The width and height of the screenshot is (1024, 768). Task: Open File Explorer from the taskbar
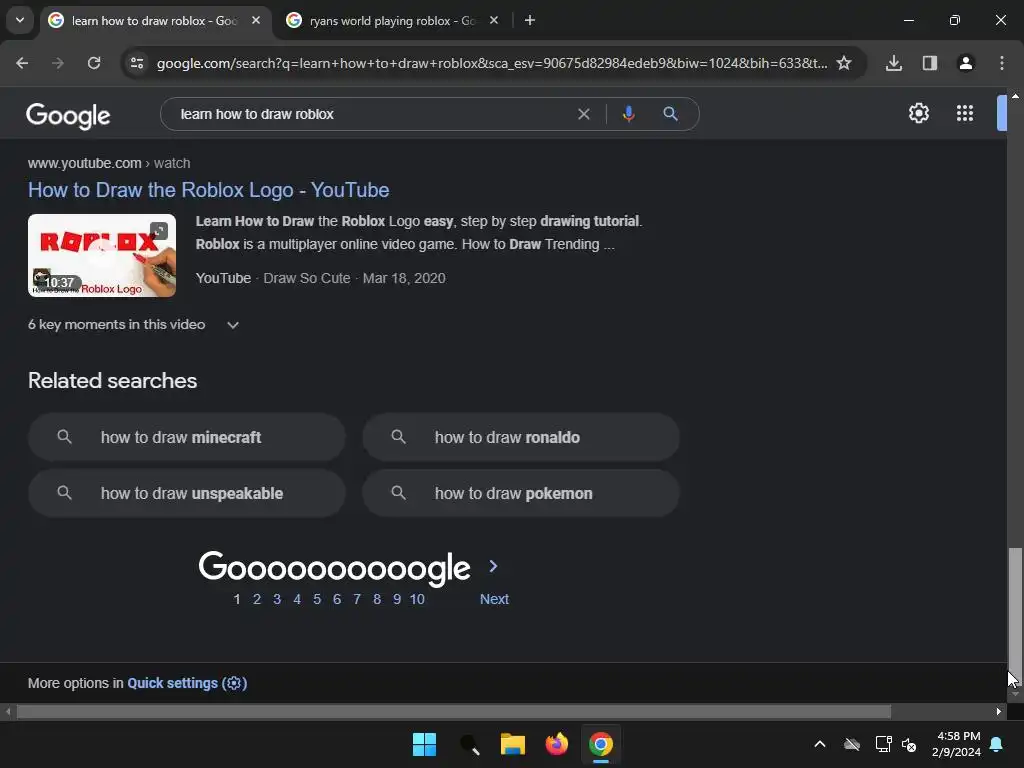[513, 744]
